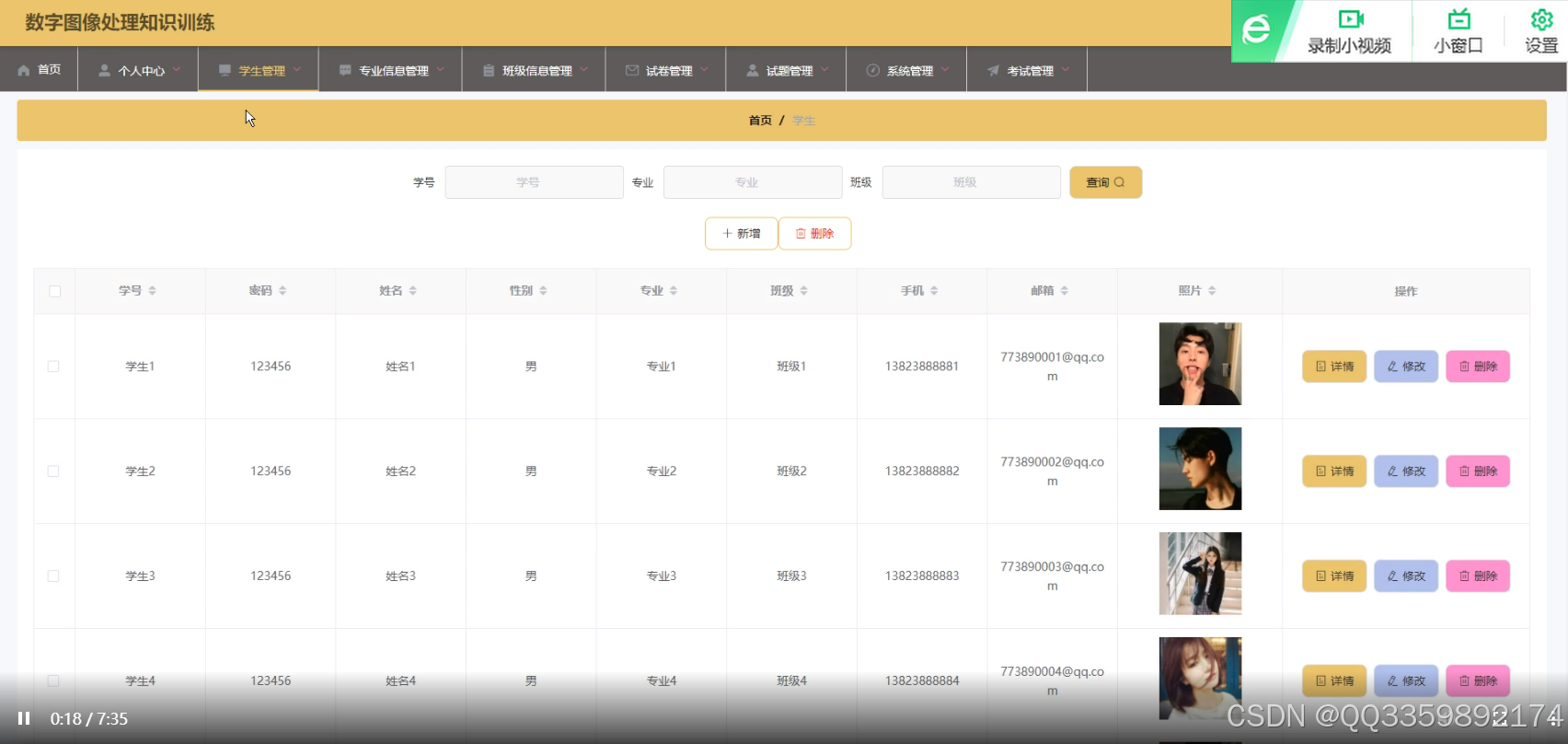
Task: Click the 首页 breadcrumb link
Action: click(760, 121)
